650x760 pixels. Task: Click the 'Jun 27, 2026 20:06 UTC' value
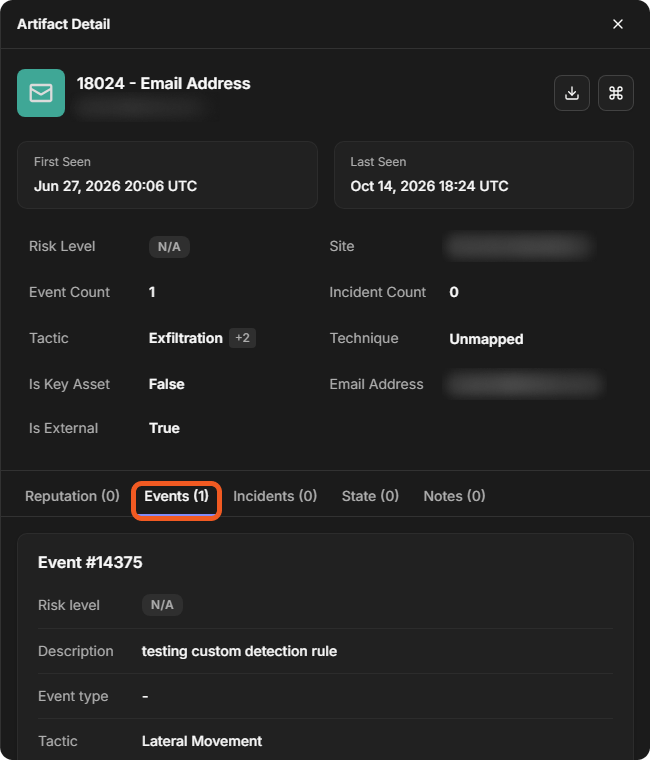(x=115, y=186)
